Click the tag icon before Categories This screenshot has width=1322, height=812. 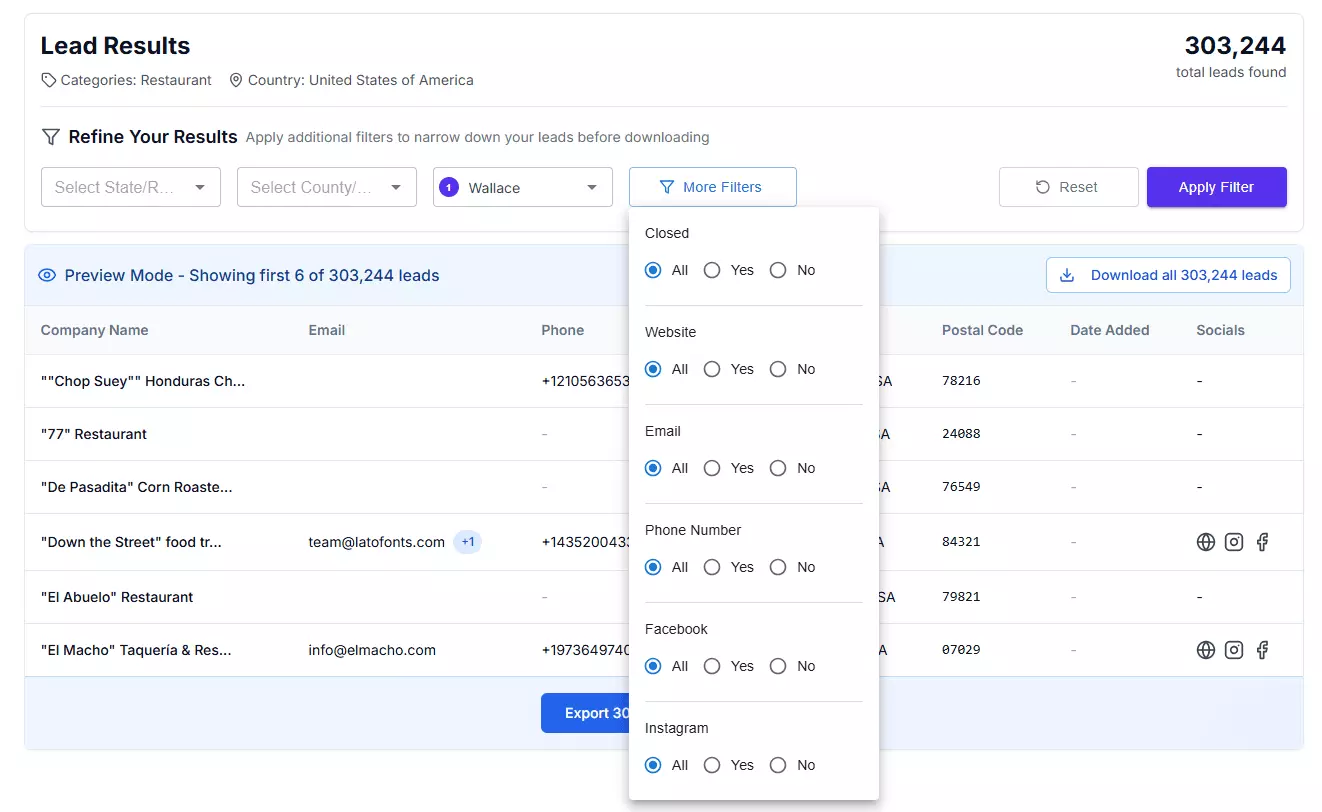[48, 80]
